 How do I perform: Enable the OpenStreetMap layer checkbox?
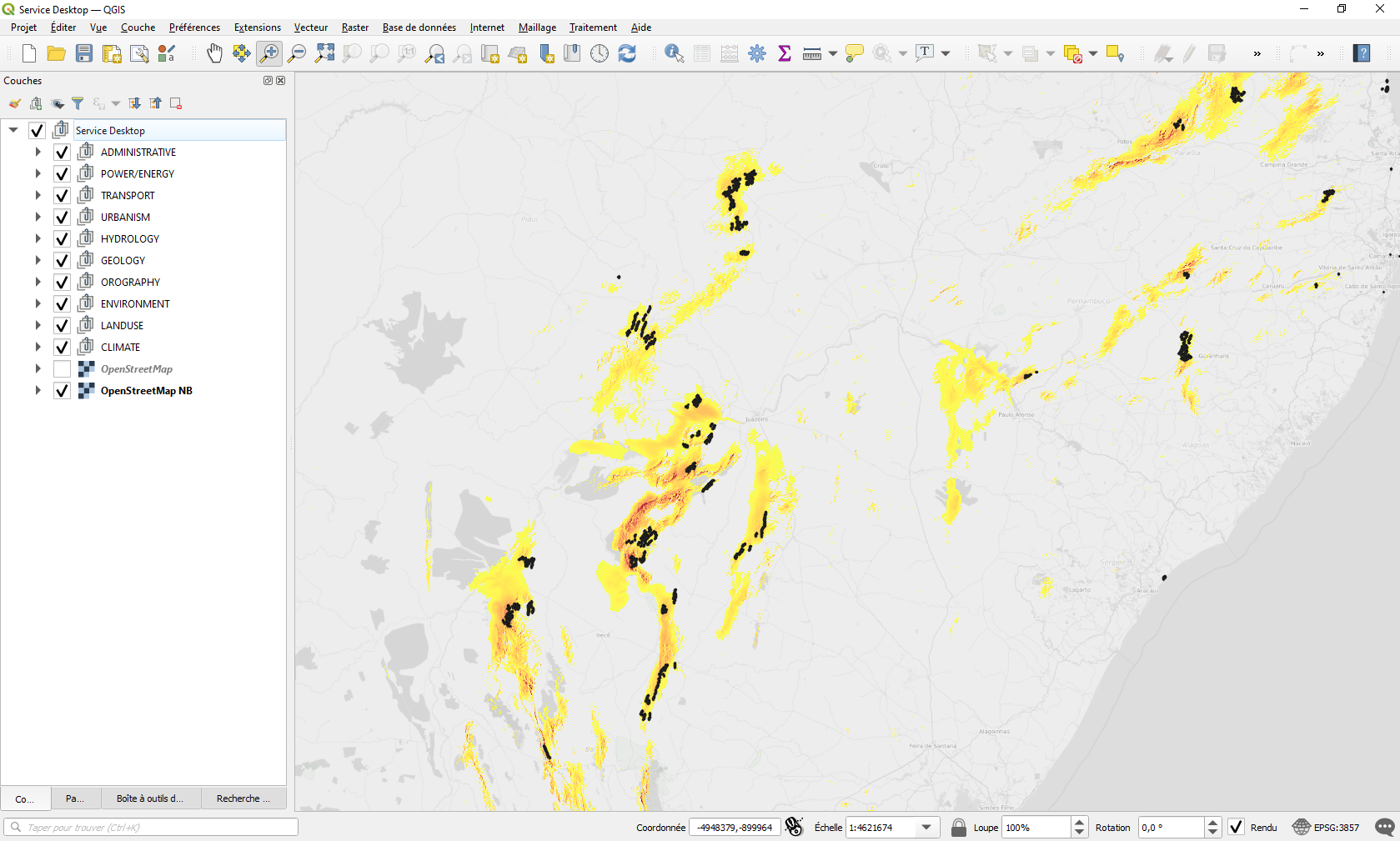(x=62, y=369)
